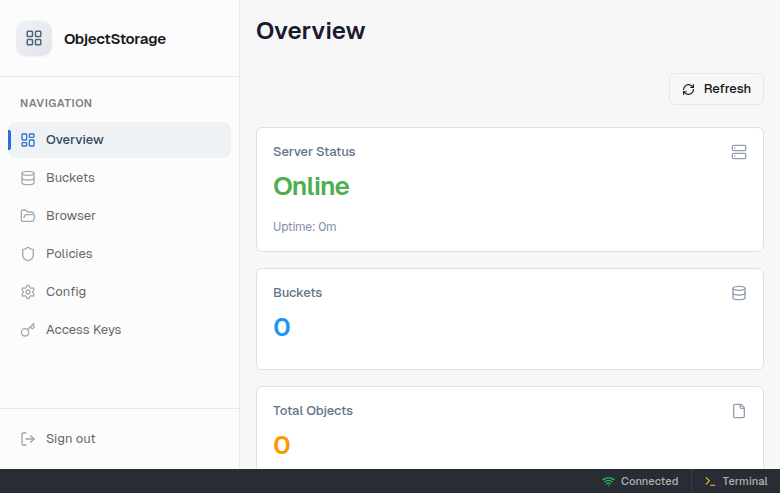Viewport: 780px width, 493px height.
Task: Click the Browser folder icon in sidebar
Action: click(28, 216)
